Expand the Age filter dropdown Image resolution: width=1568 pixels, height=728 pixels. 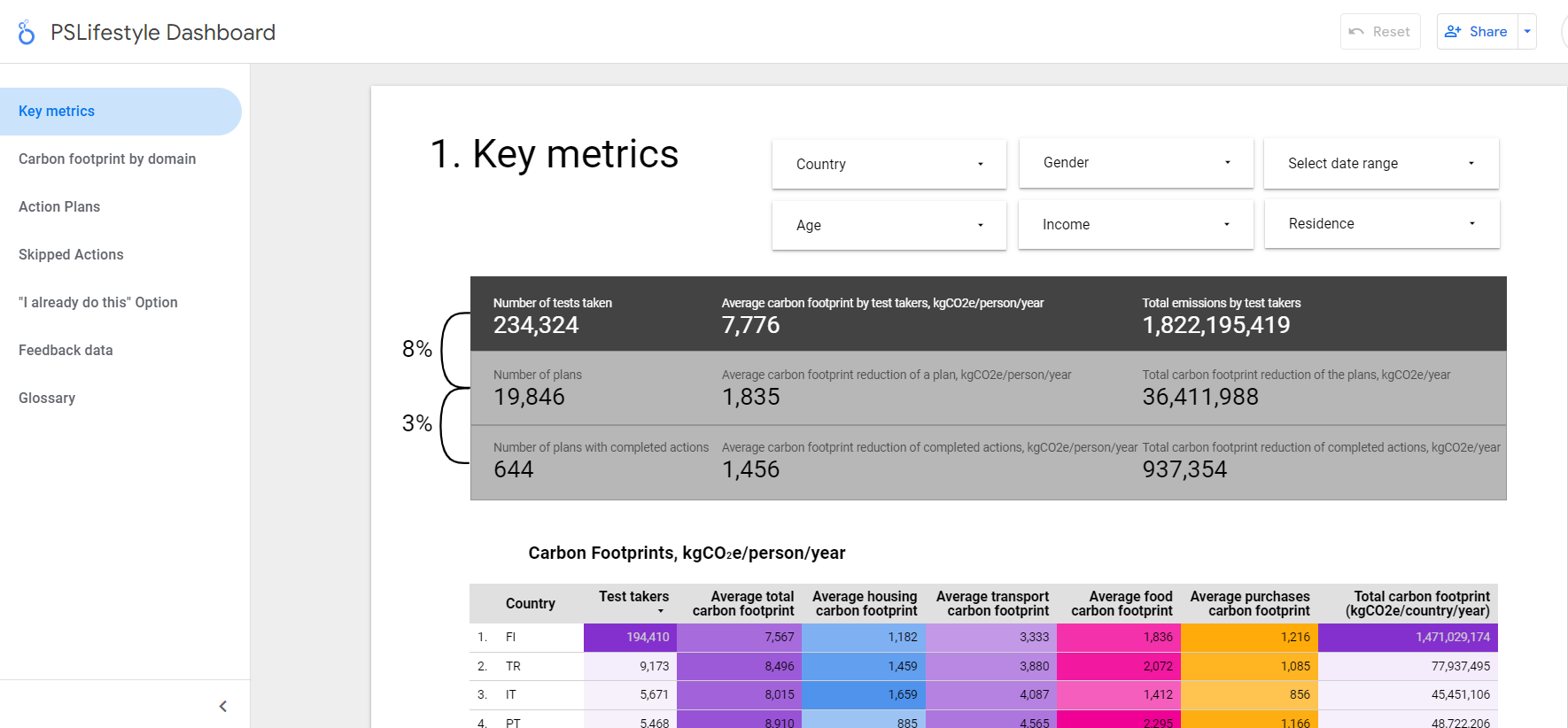tap(889, 225)
